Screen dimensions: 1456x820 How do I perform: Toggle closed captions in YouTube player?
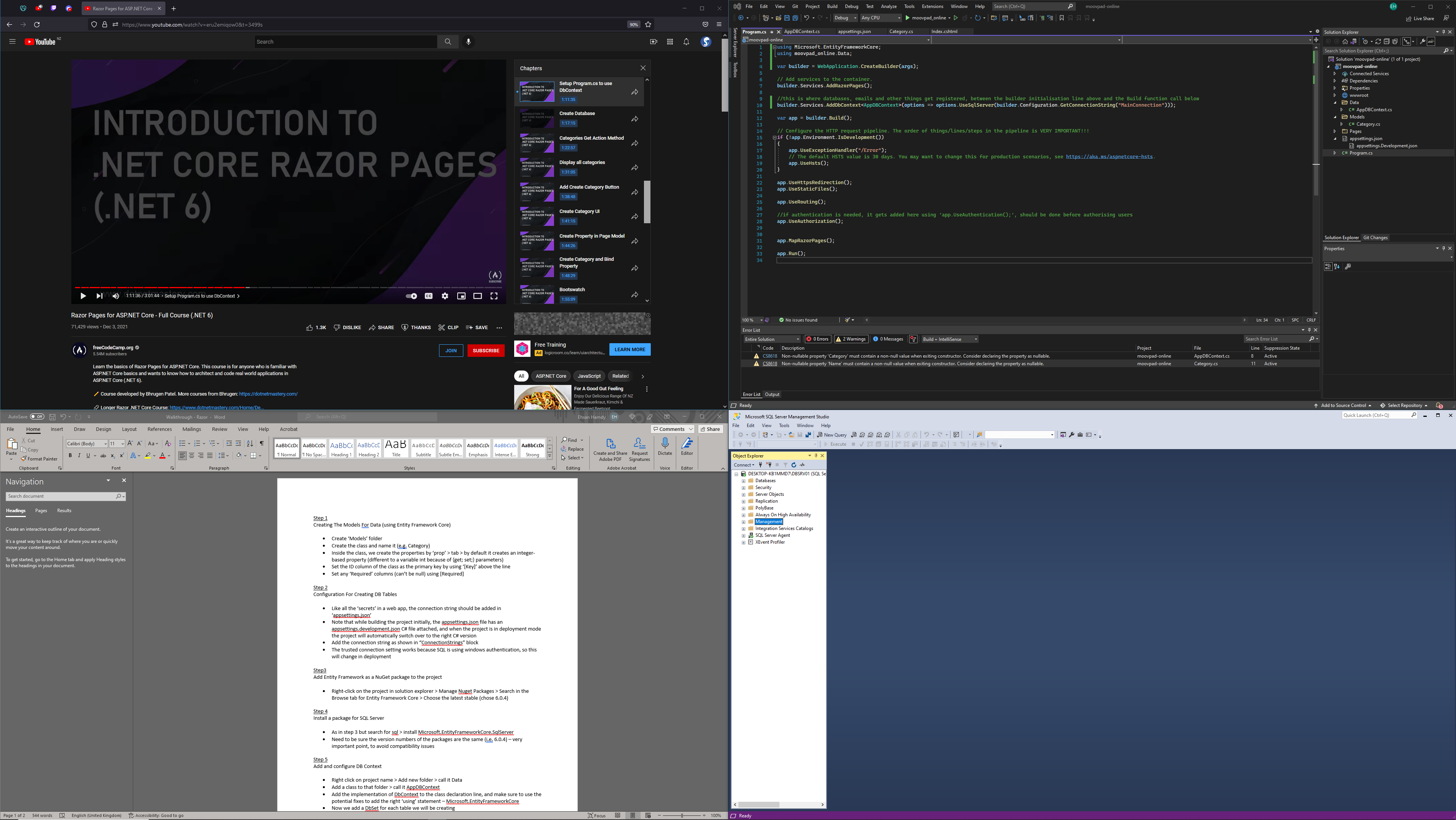tap(429, 296)
